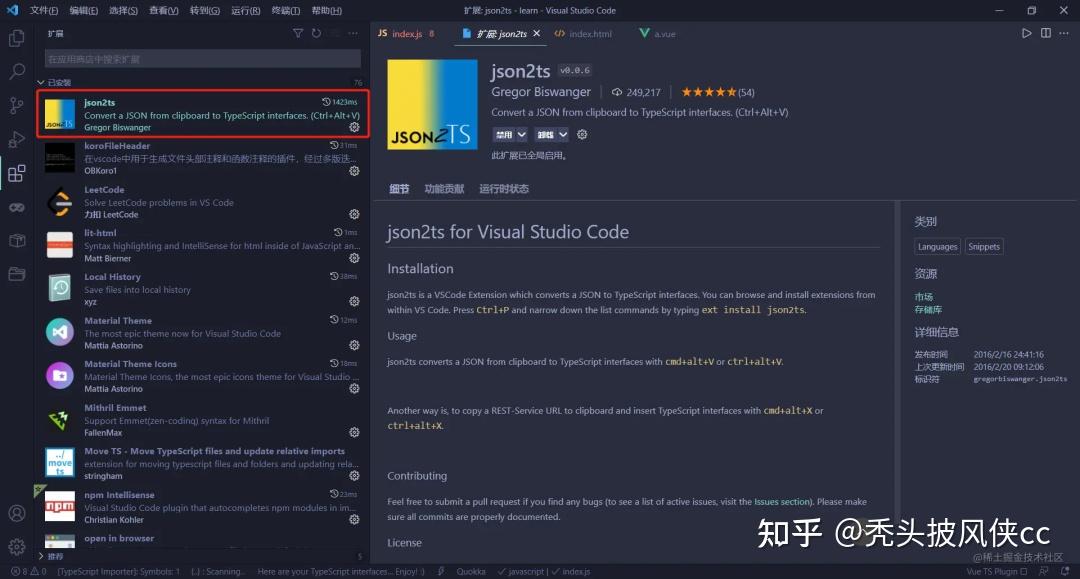Open manage gear for koroFileHeader extension
The width and height of the screenshot is (1080, 579).
pyautogui.click(x=354, y=171)
